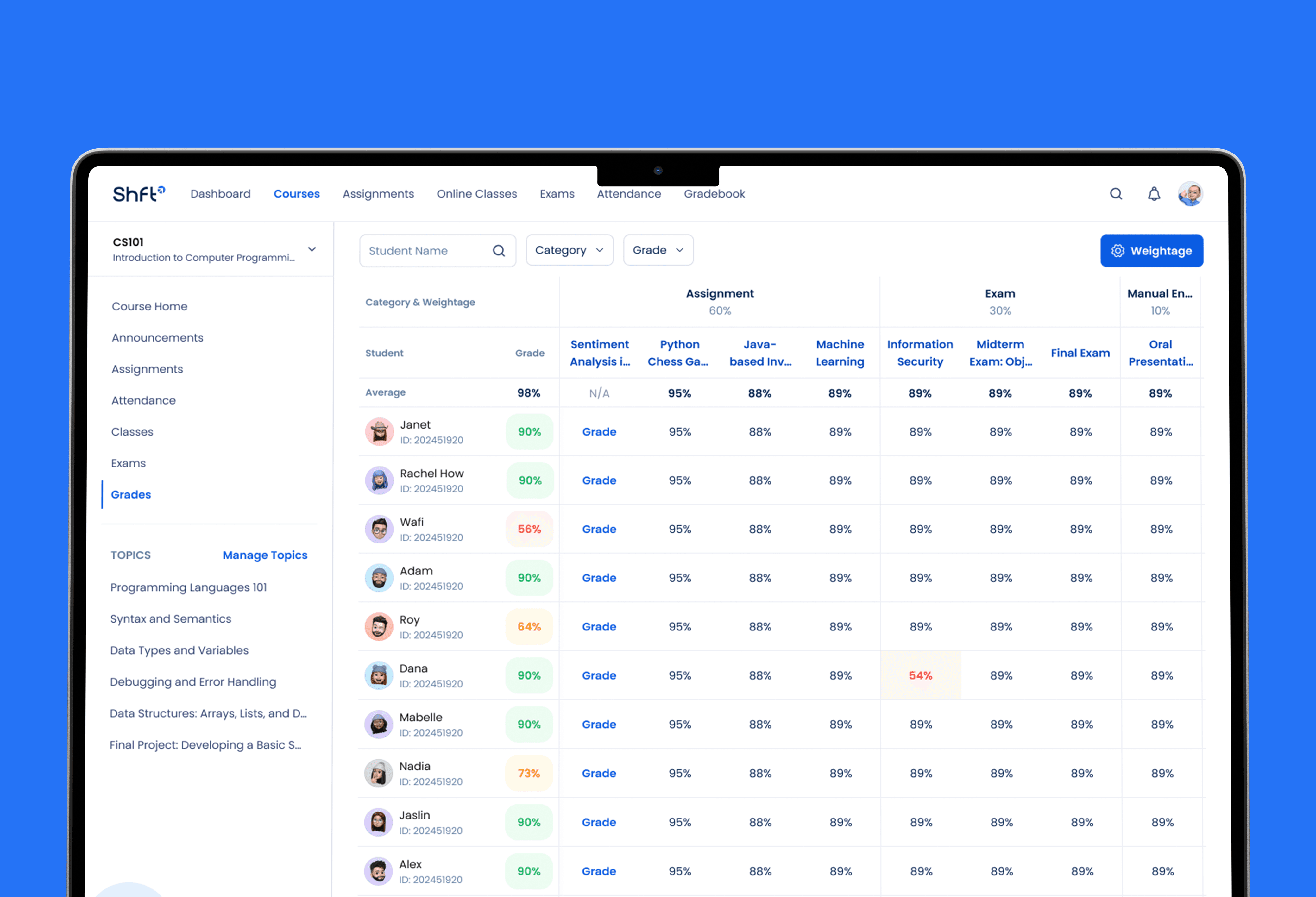Viewport: 1316px width, 897px height.
Task: Open Data Structures: Arrays, Lists topic
Action: tap(208, 713)
